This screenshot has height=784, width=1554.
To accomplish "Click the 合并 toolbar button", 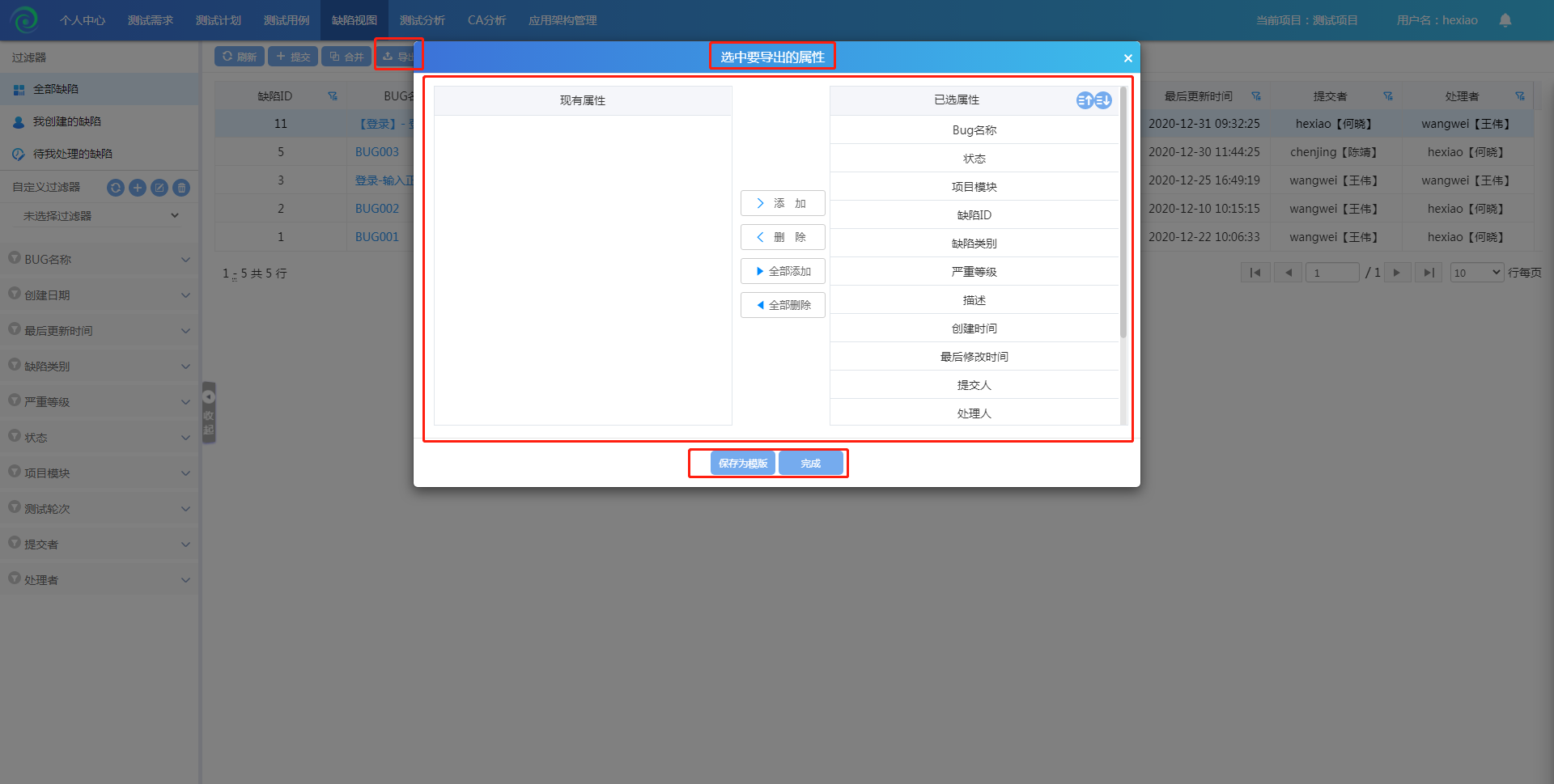I will [x=346, y=57].
